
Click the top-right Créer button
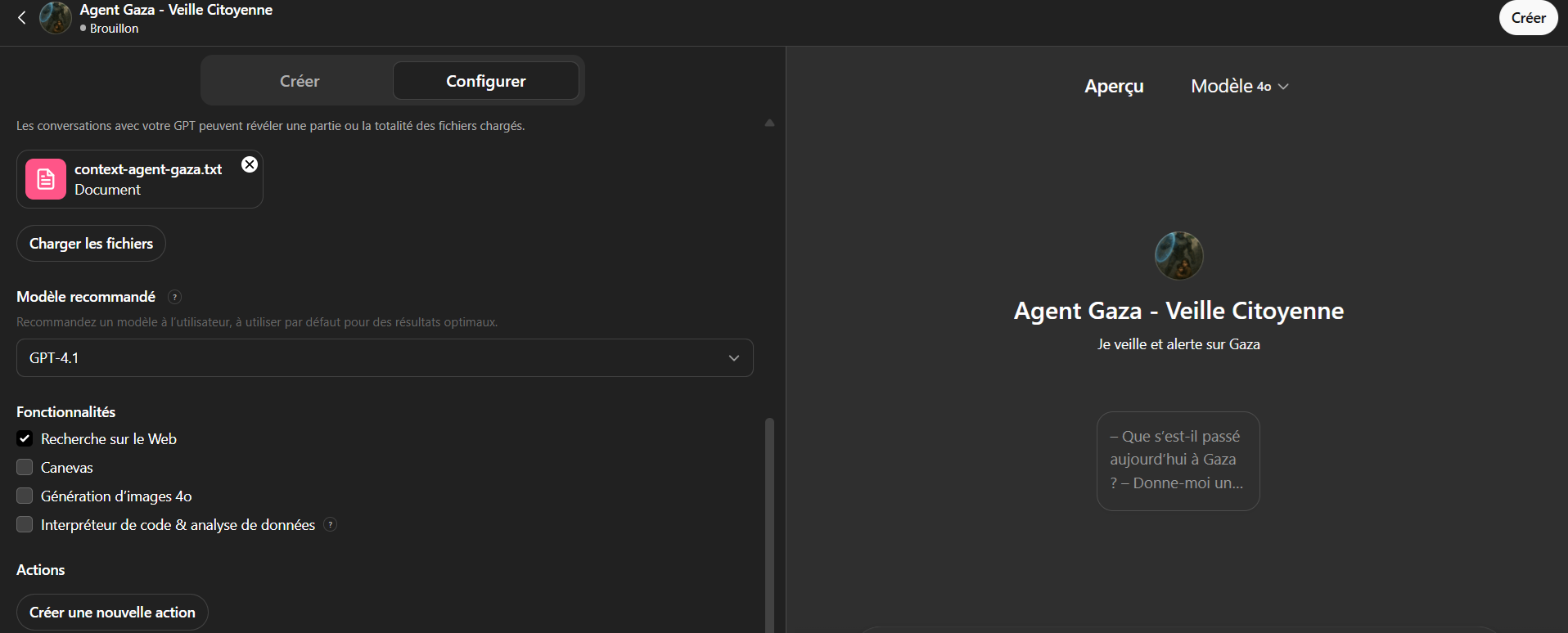point(1528,18)
